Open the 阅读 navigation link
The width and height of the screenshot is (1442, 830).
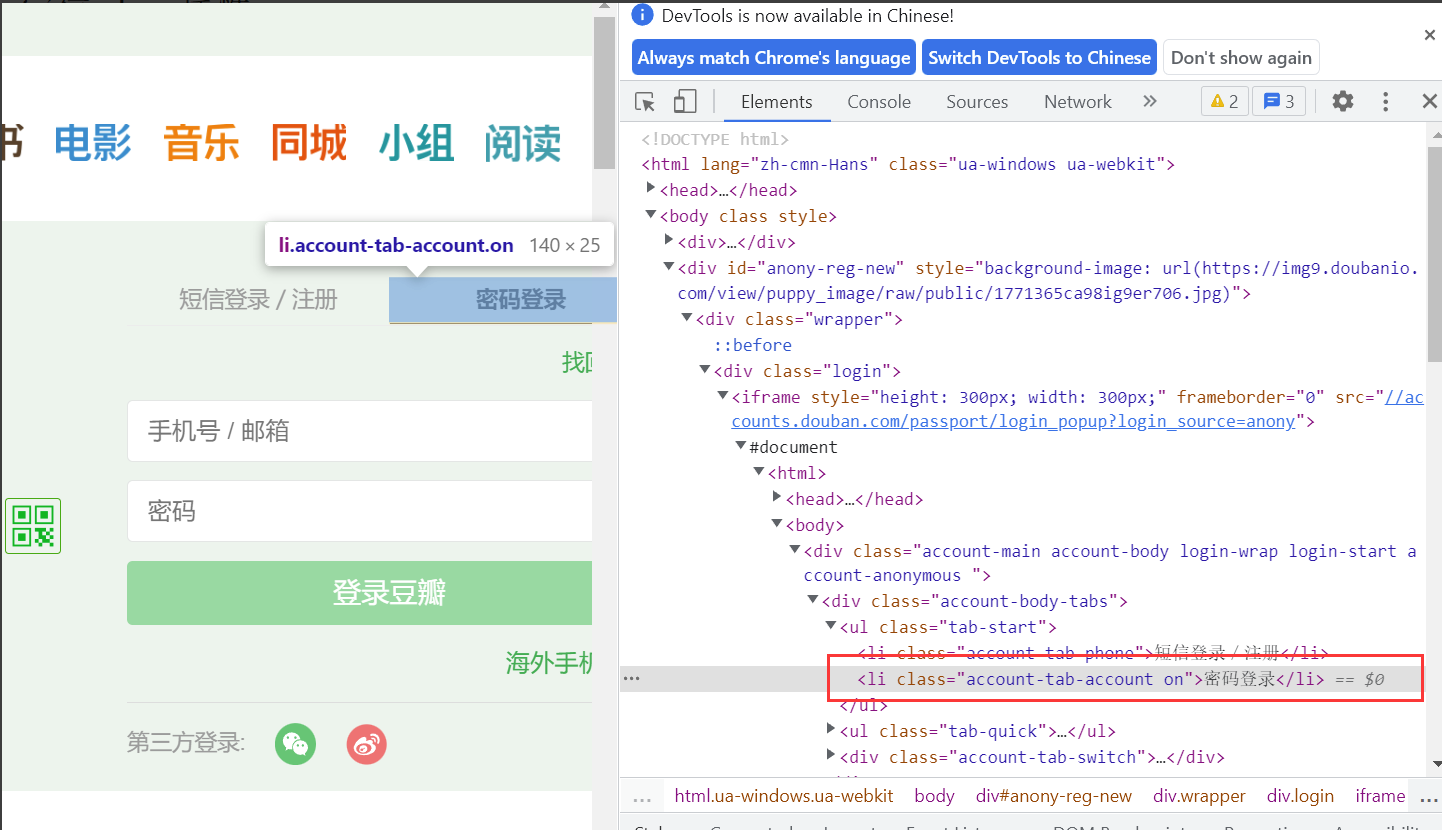tap(523, 143)
